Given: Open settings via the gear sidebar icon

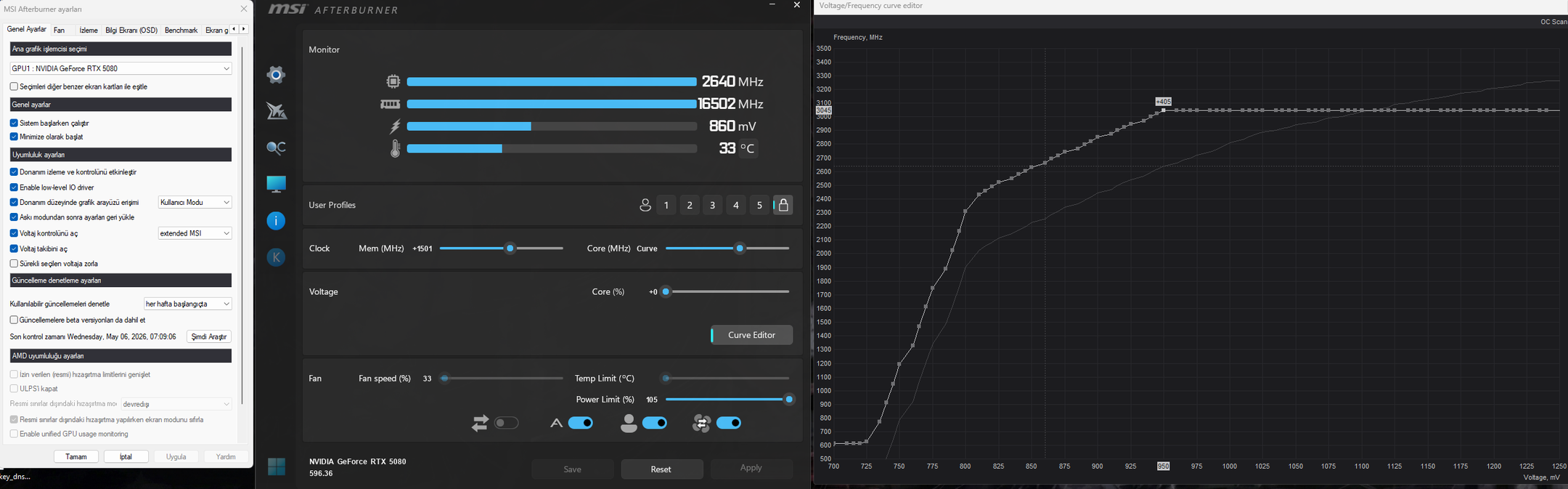Looking at the screenshot, I should 276,75.
